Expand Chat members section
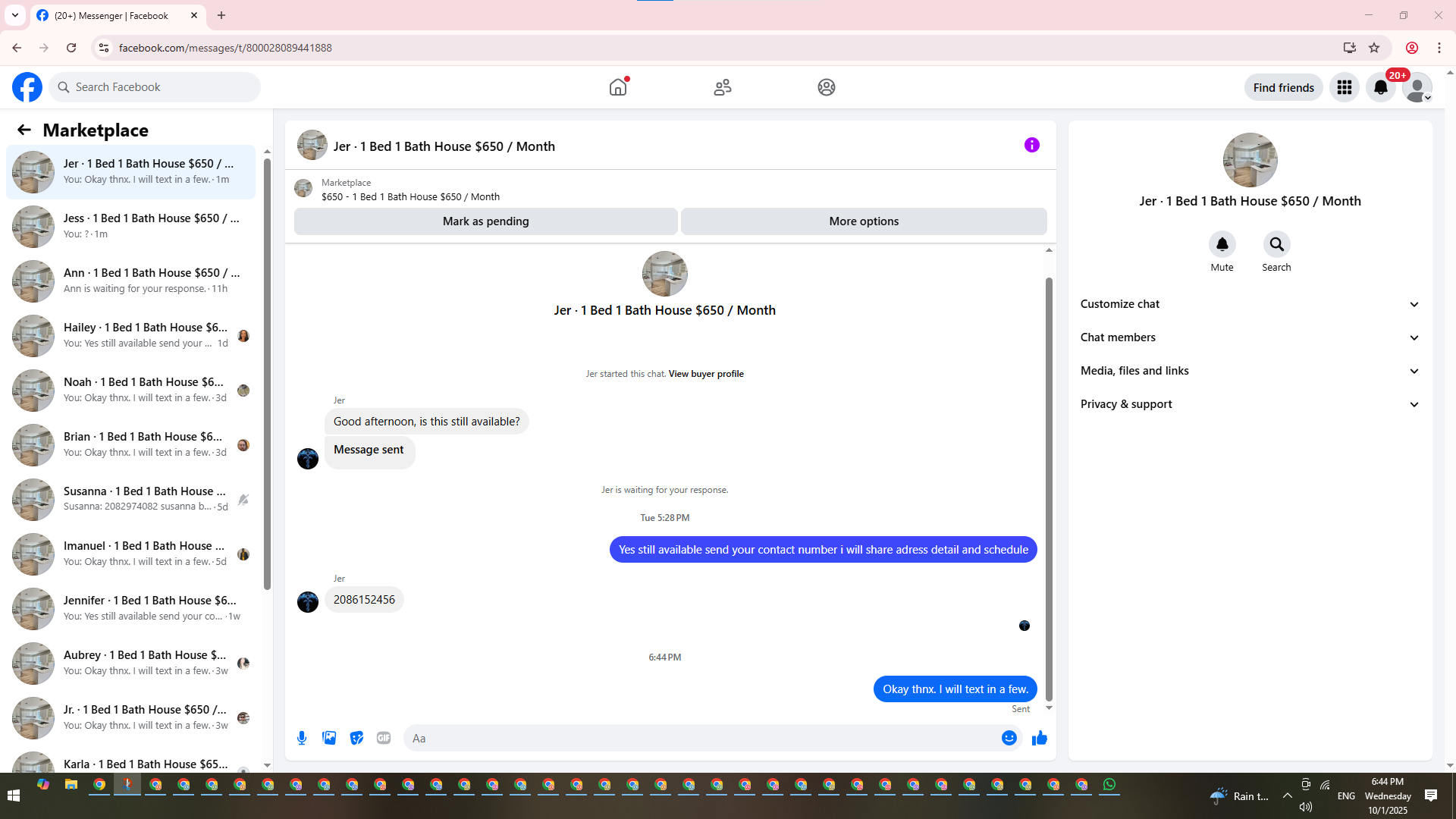The height and width of the screenshot is (819, 1456). [1250, 337]
